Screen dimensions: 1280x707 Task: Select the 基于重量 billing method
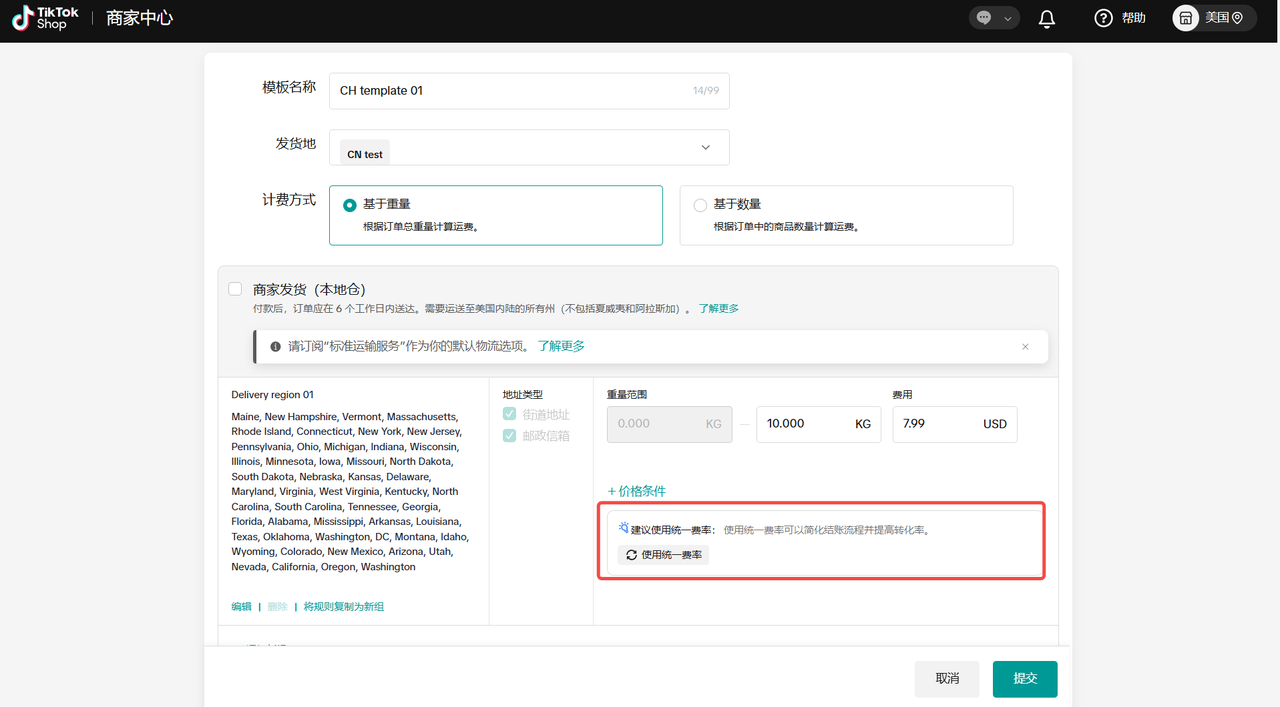(350, 205)
